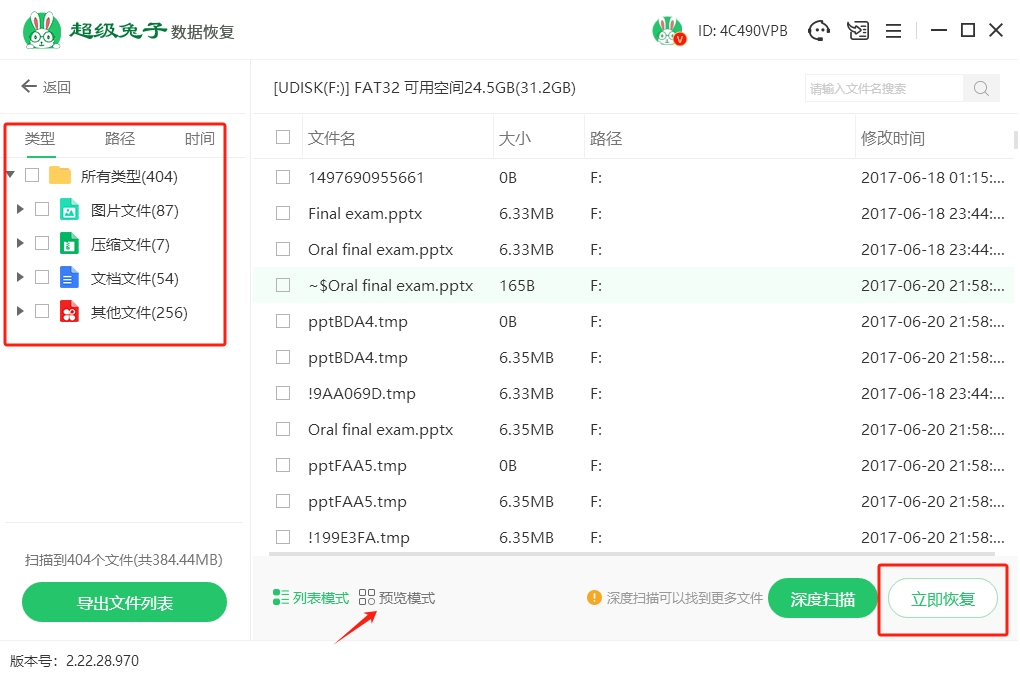
Task: Switch to the time (时间) tab
Action: (x=199, y=139)
